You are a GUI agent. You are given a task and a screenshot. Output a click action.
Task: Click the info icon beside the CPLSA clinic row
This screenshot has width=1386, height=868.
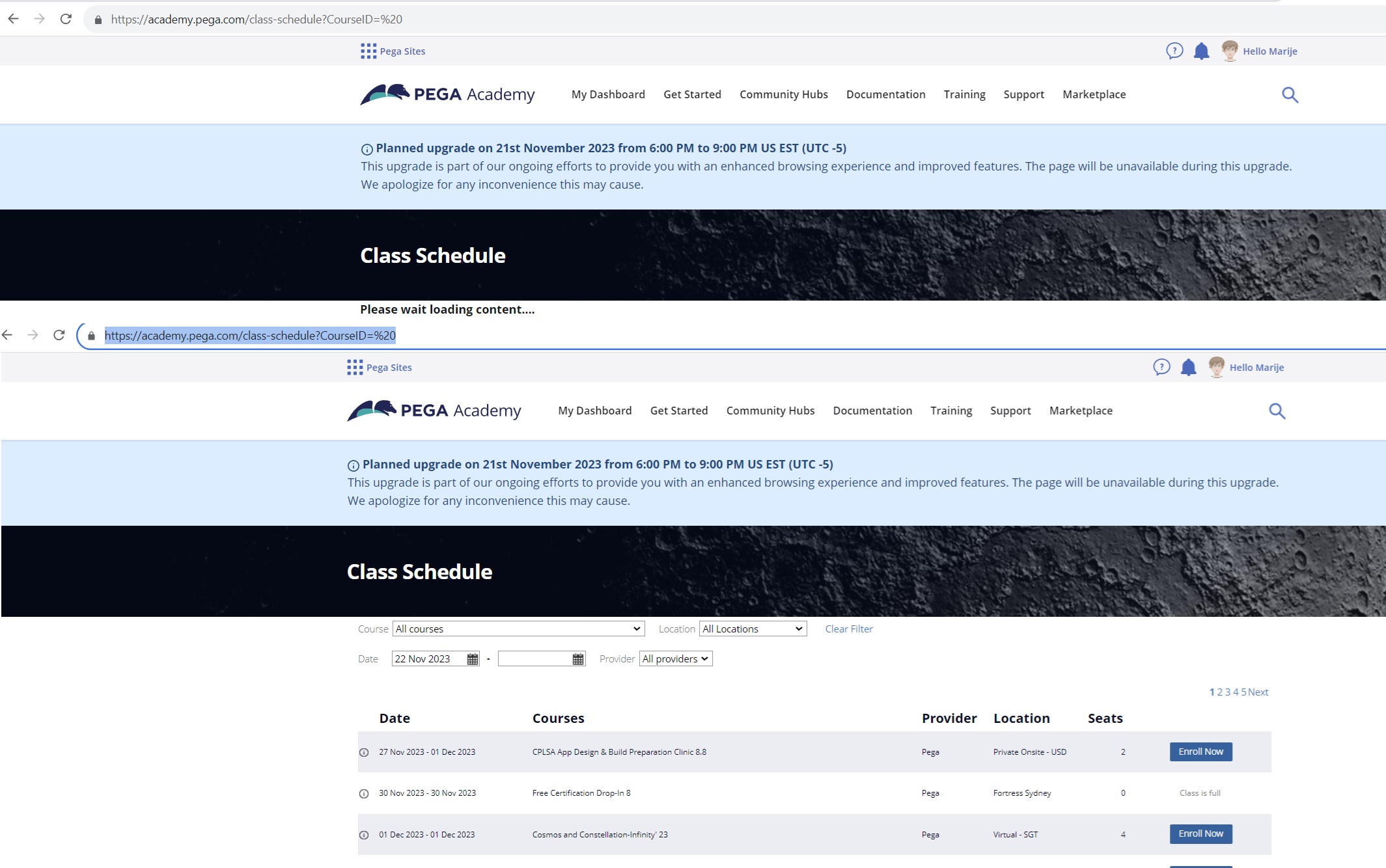(x=363, y=752)
